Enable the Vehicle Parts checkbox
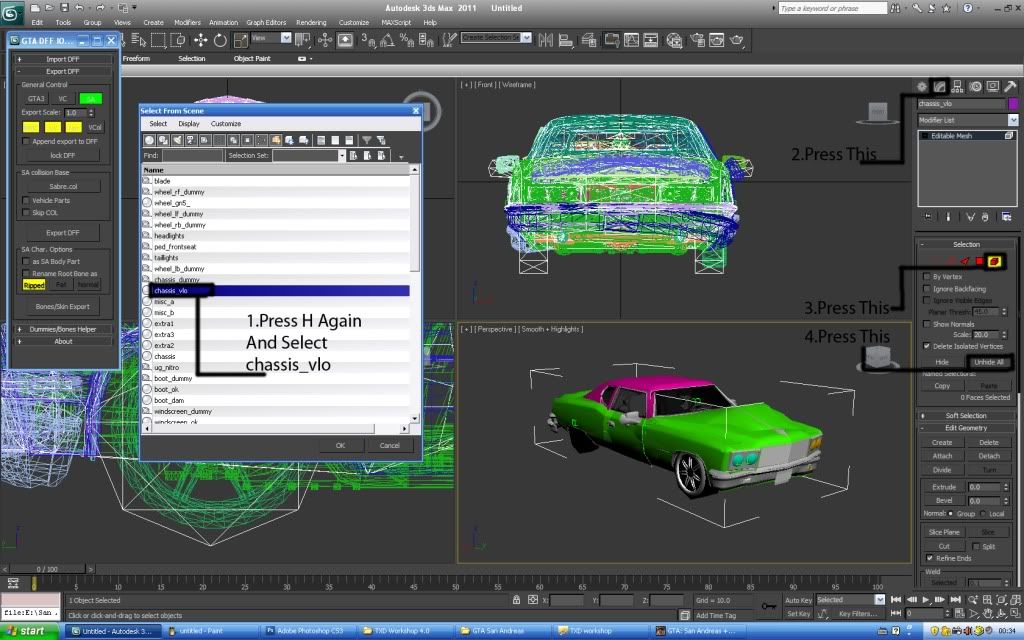The width and height of the screenshot is (1024, 640). coord(25,200)
